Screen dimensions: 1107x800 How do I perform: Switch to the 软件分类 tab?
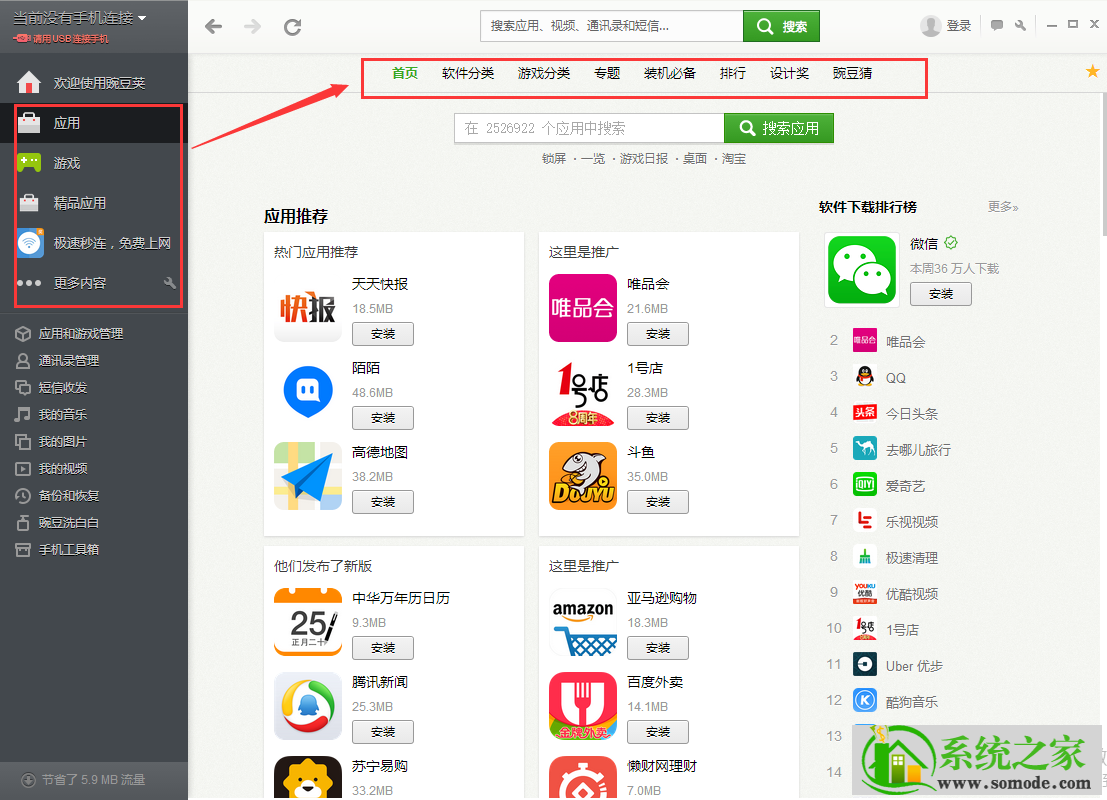click(x=468, y=73)
